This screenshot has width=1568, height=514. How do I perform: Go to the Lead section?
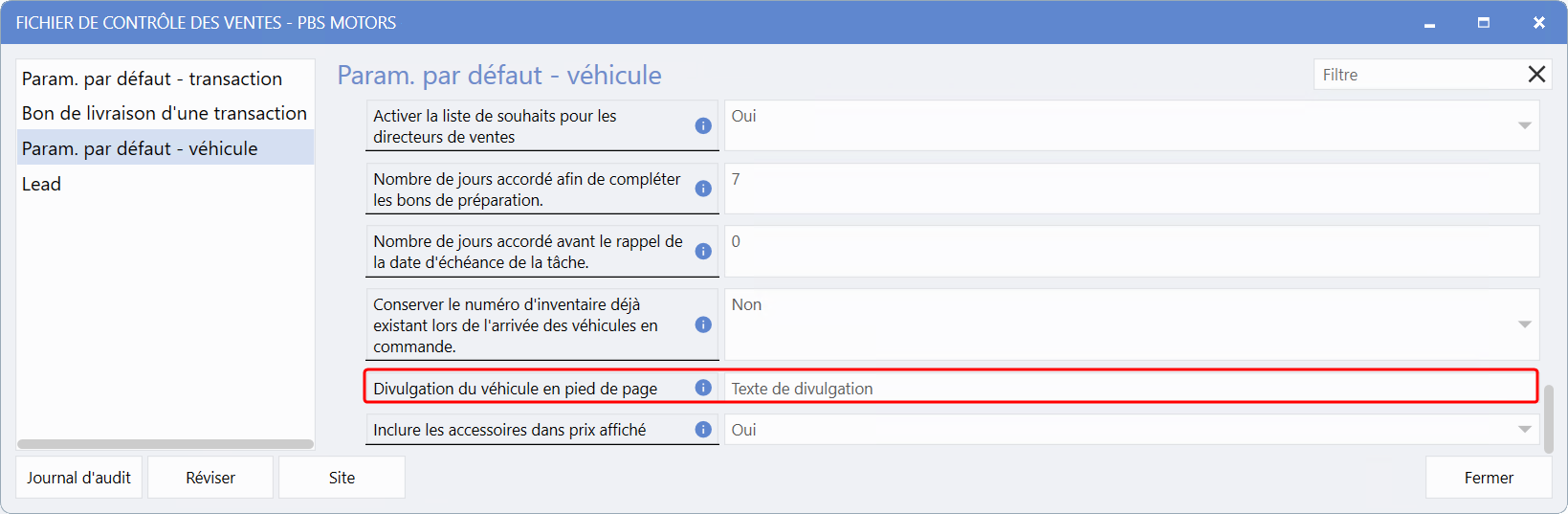[x=41, y=184]
